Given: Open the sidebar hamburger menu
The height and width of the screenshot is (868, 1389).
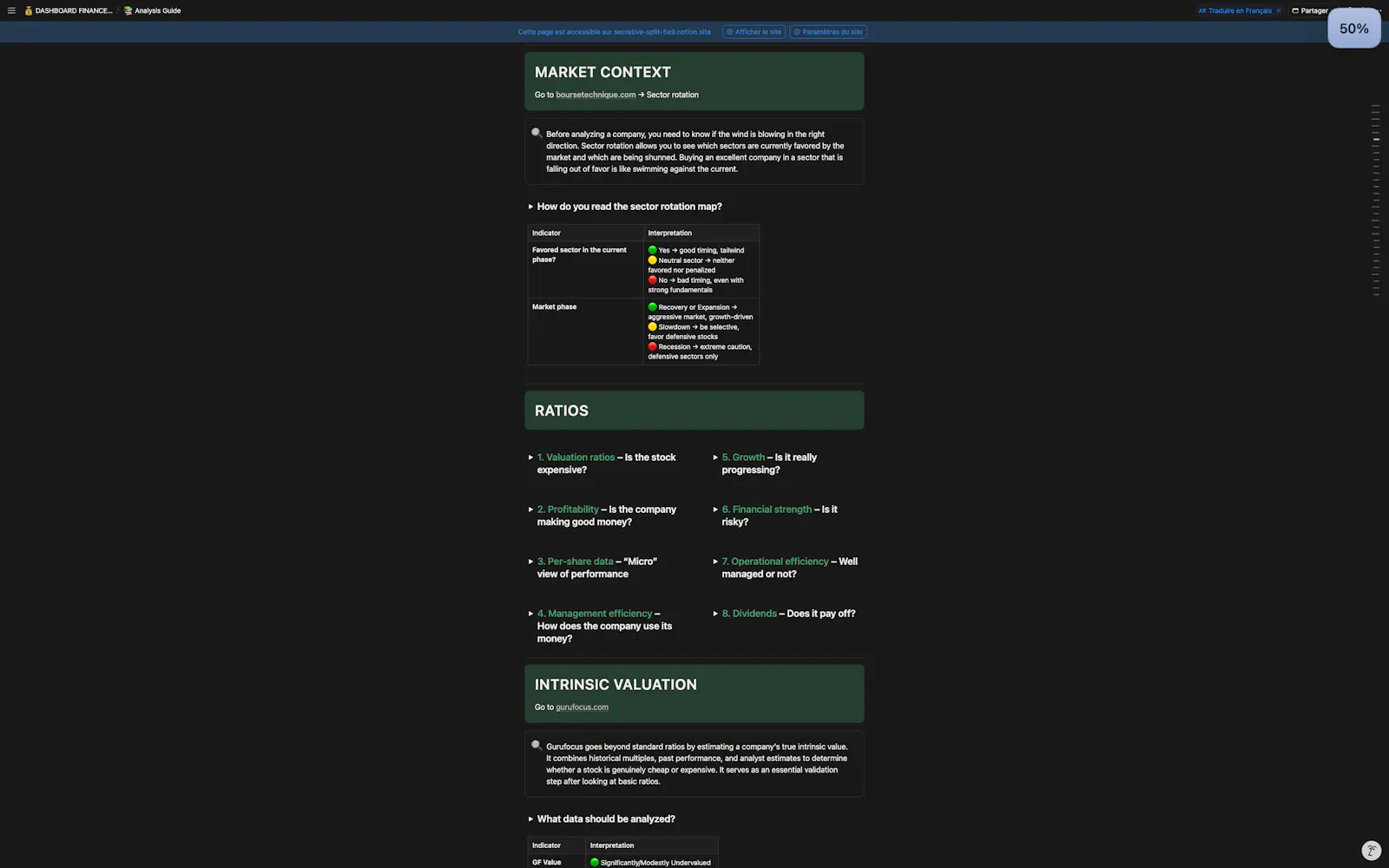Looking at the screenshot, I should click(11, 10).
